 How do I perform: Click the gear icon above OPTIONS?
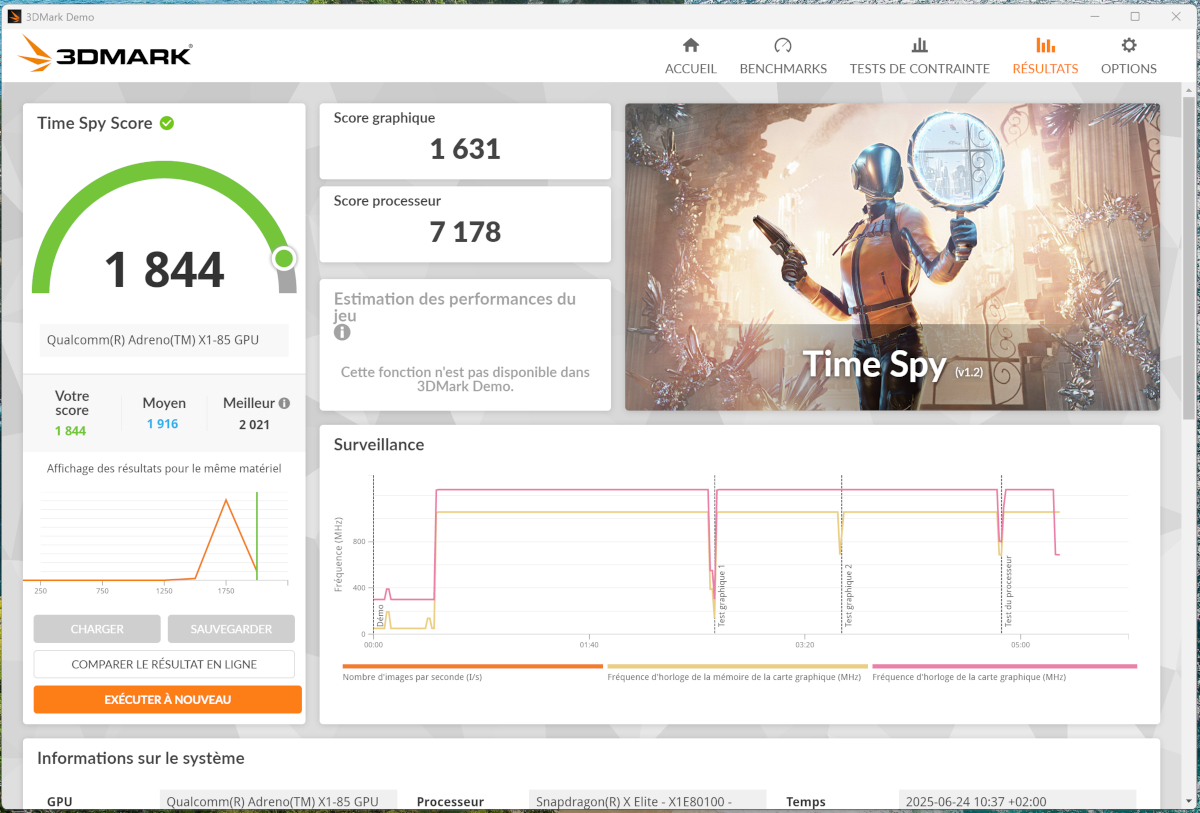[1129, 45]
